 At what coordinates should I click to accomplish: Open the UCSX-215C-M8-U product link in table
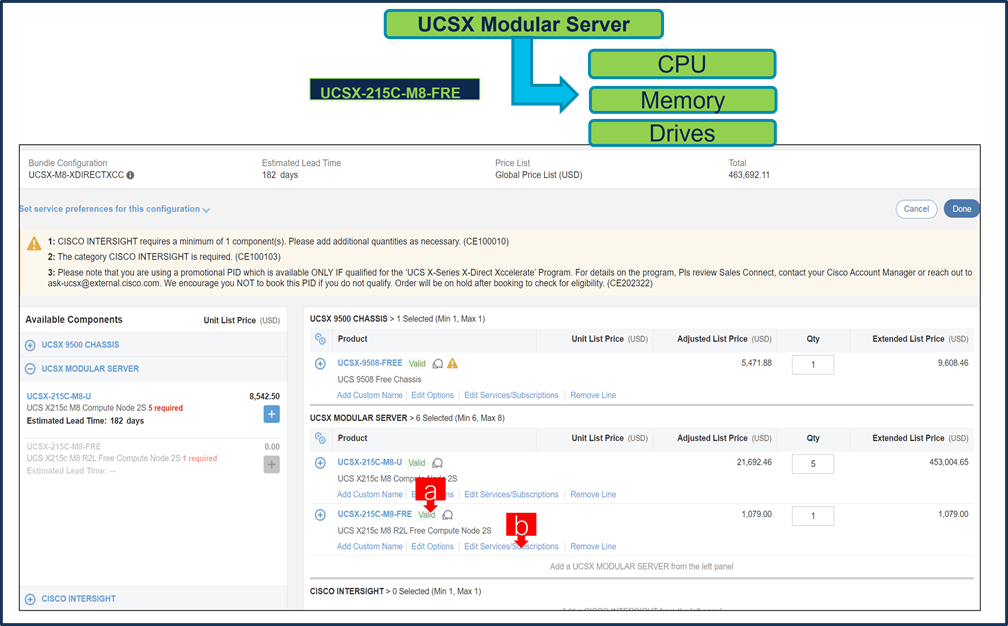[x=370, y=462]
